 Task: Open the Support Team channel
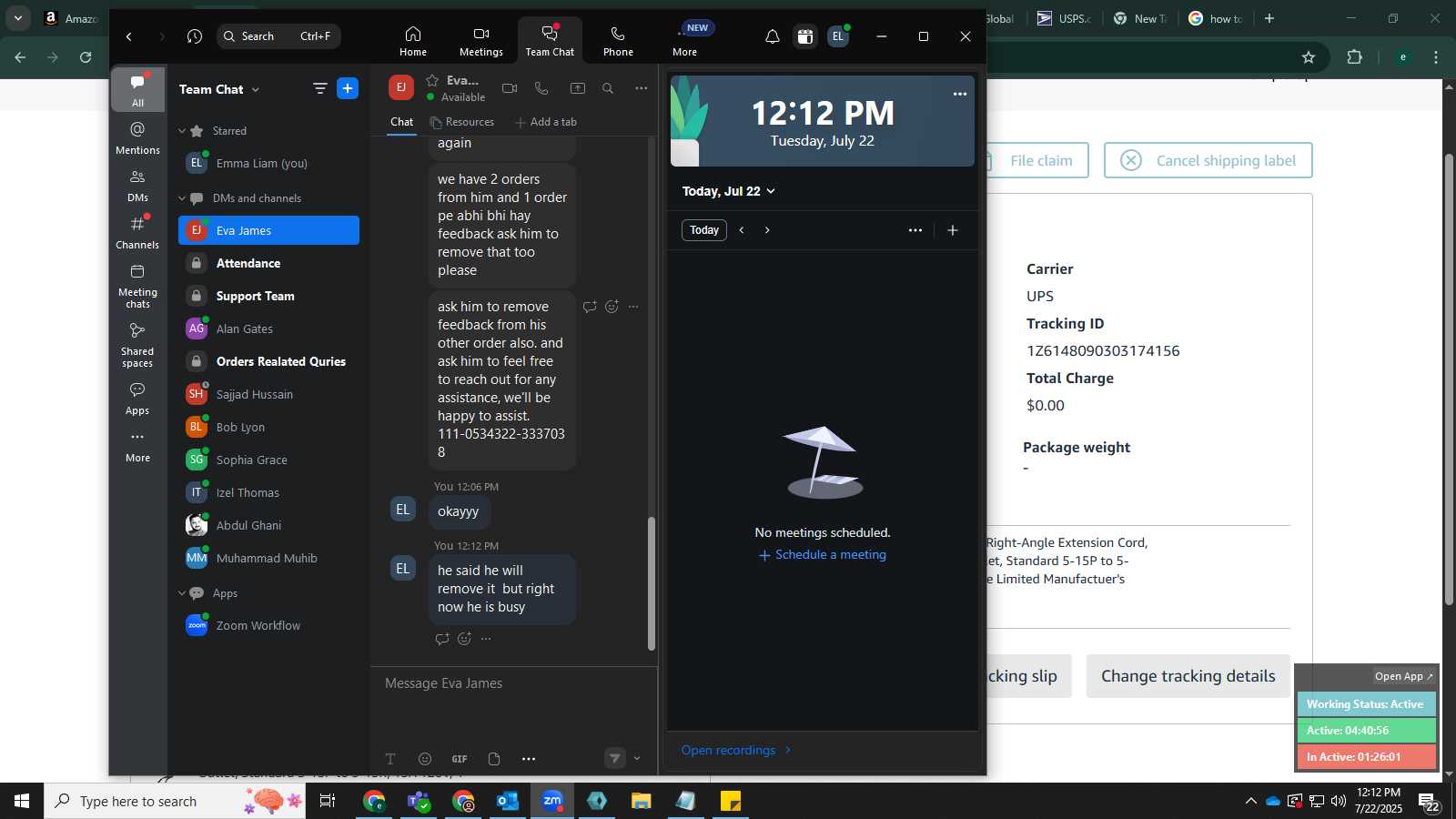268,296
